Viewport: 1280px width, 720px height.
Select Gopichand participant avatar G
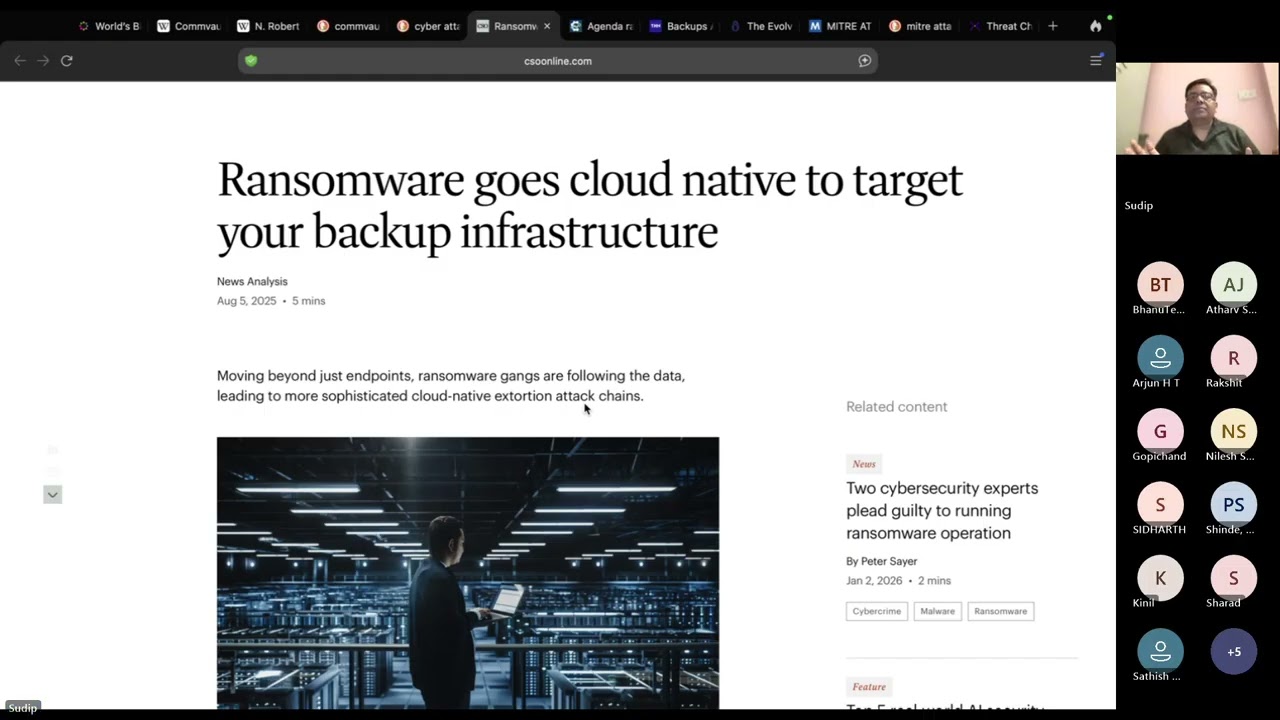(x=1160, y=431)
